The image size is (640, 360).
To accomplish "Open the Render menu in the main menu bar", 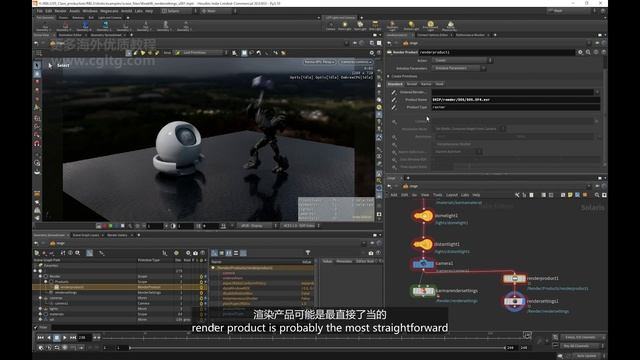I will pyautogui.click(x=60, y=11).
